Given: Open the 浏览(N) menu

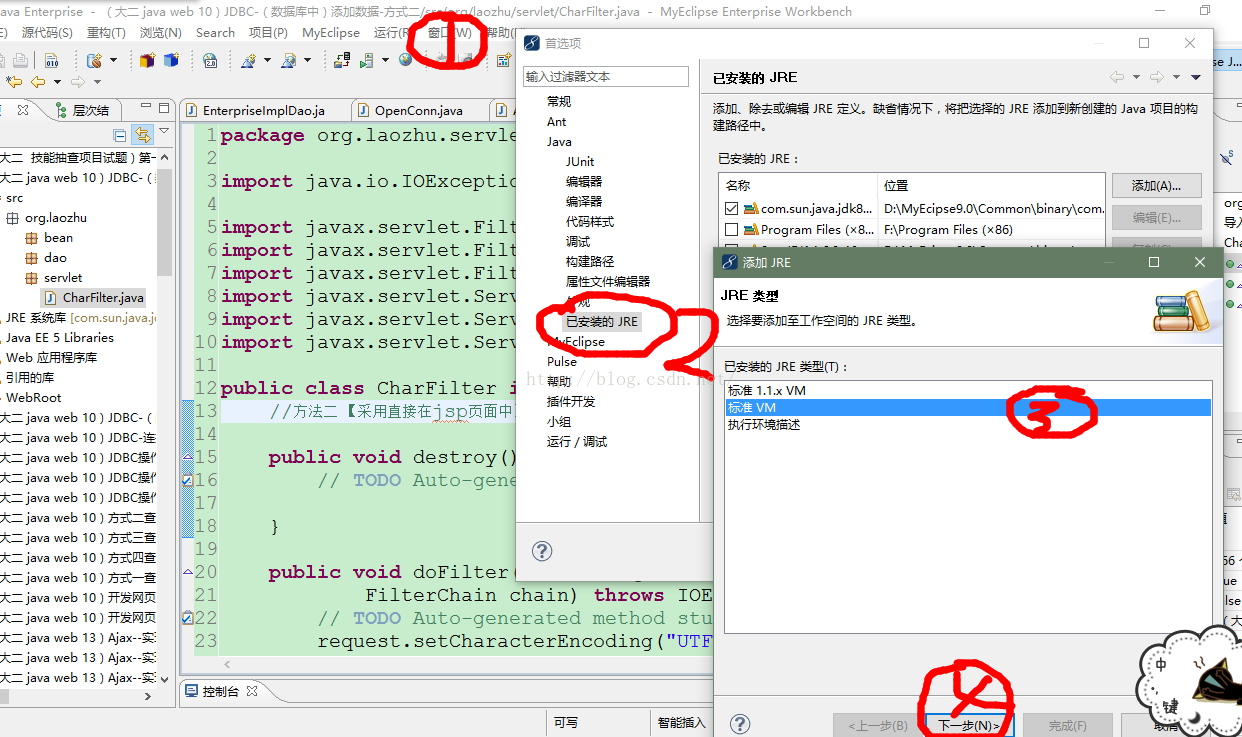Looking at the screenshot, I should click(160, 32).
